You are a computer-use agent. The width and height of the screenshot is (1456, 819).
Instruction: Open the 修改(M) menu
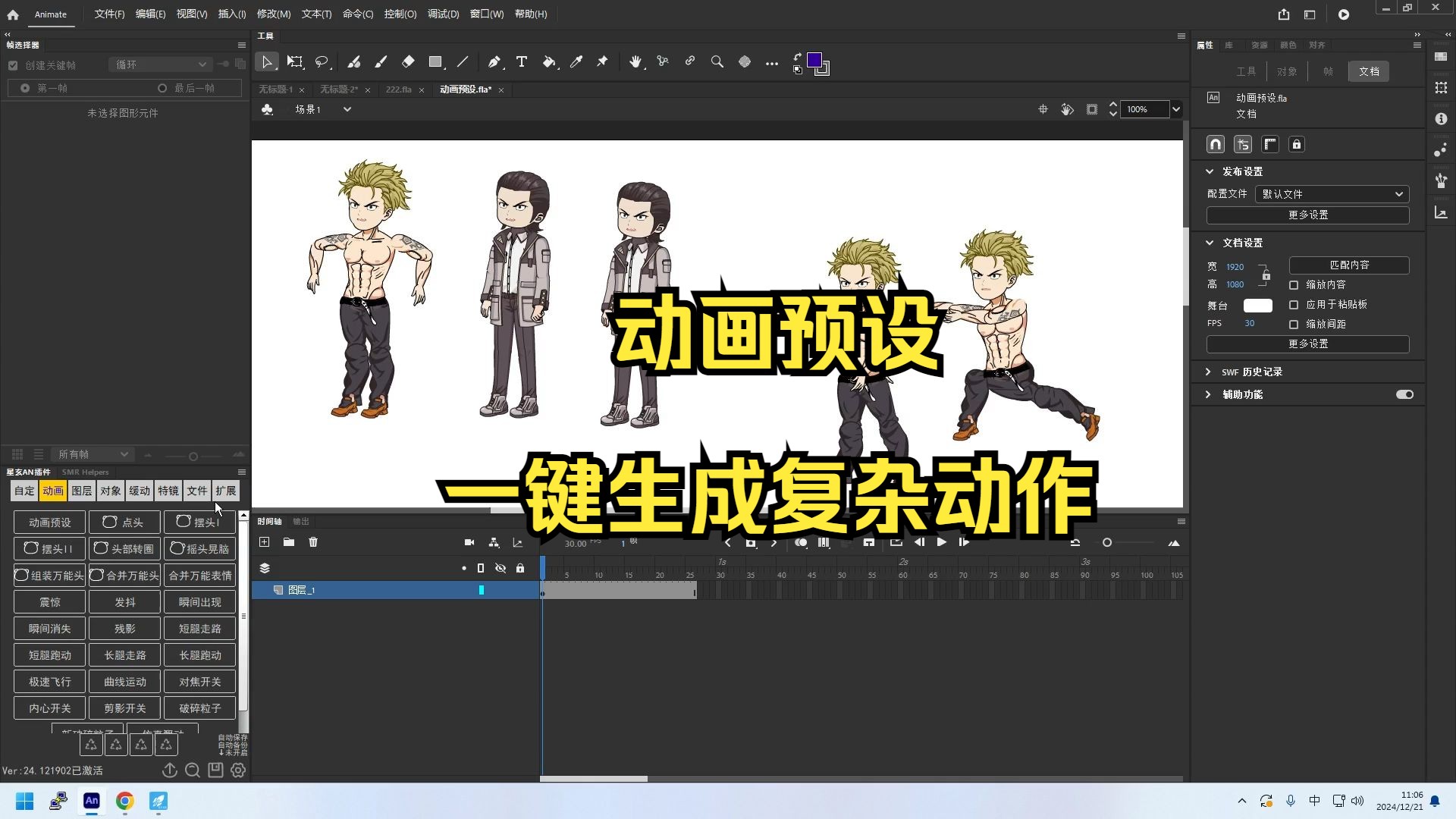pos(274,14)
